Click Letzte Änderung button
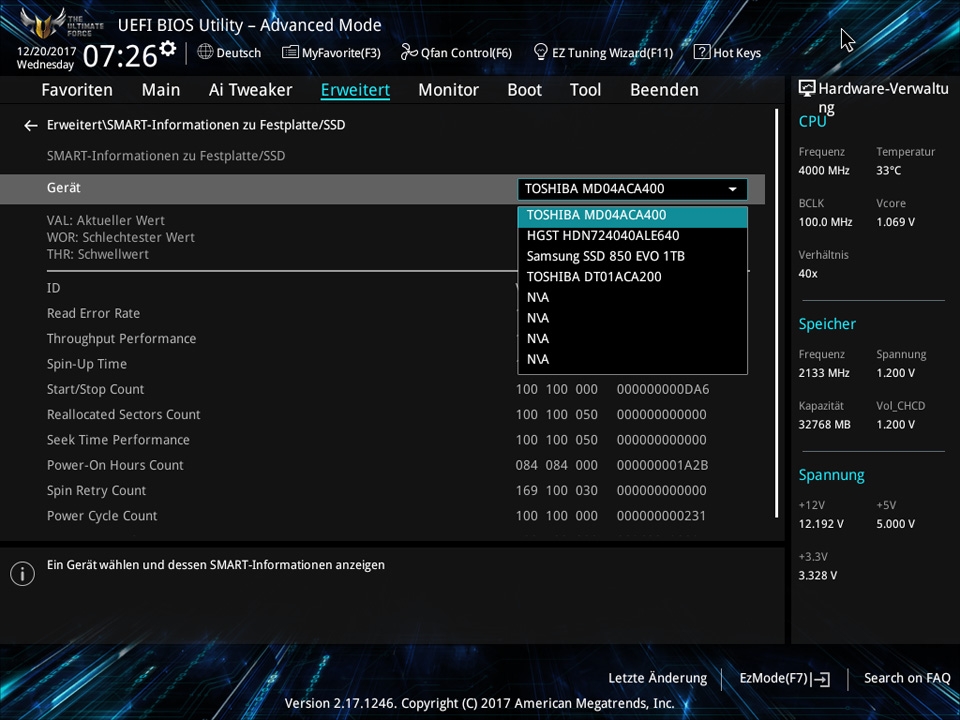The image size is (960, 720). click(658, 678)
